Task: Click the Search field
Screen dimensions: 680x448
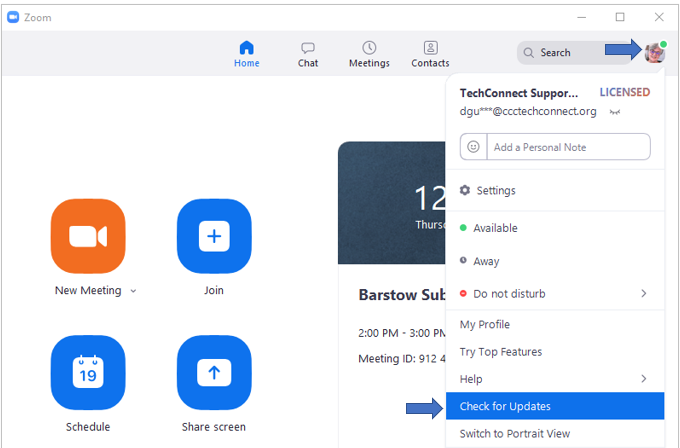Action: 575,53
